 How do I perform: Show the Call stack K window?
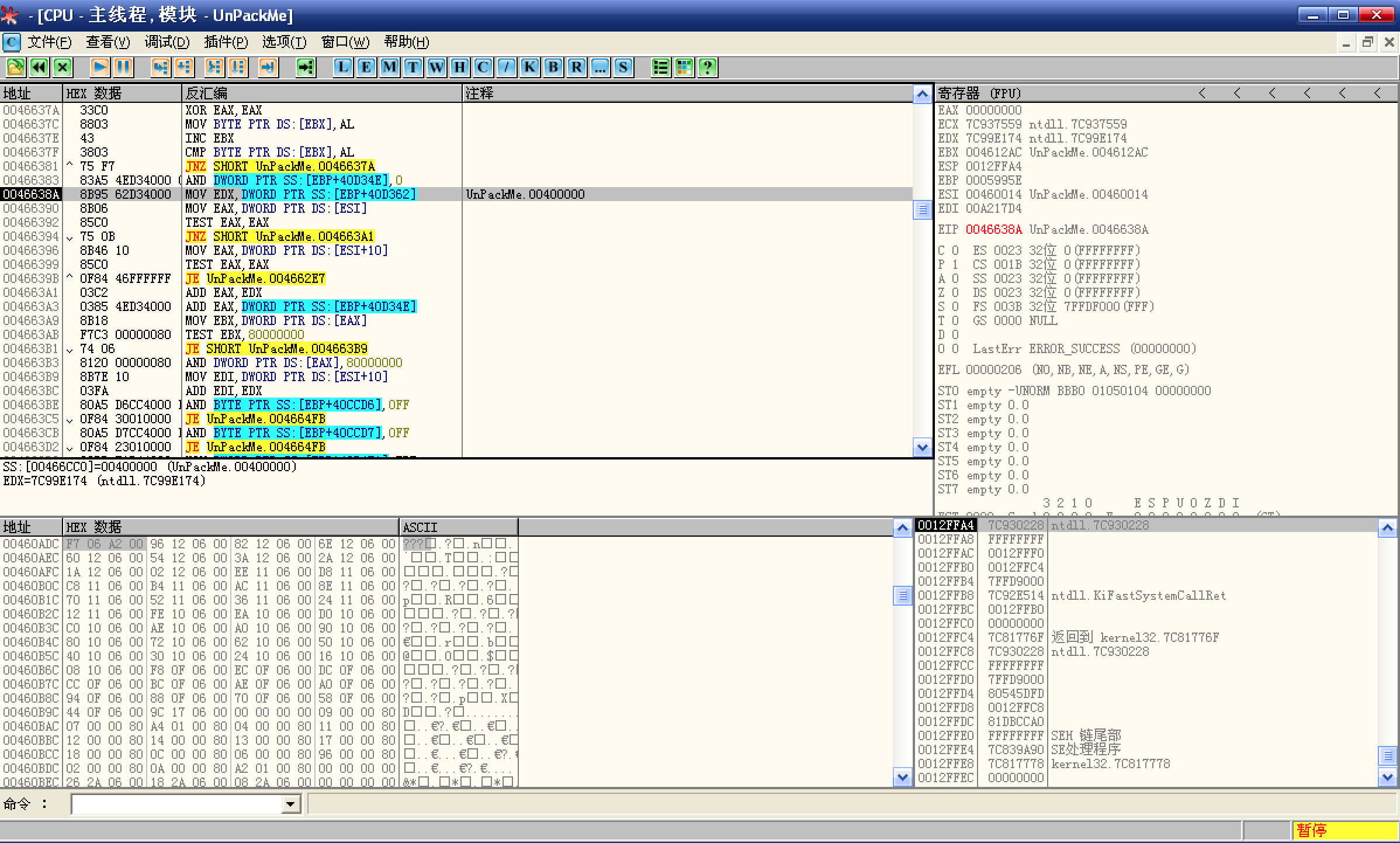(529, 67)
